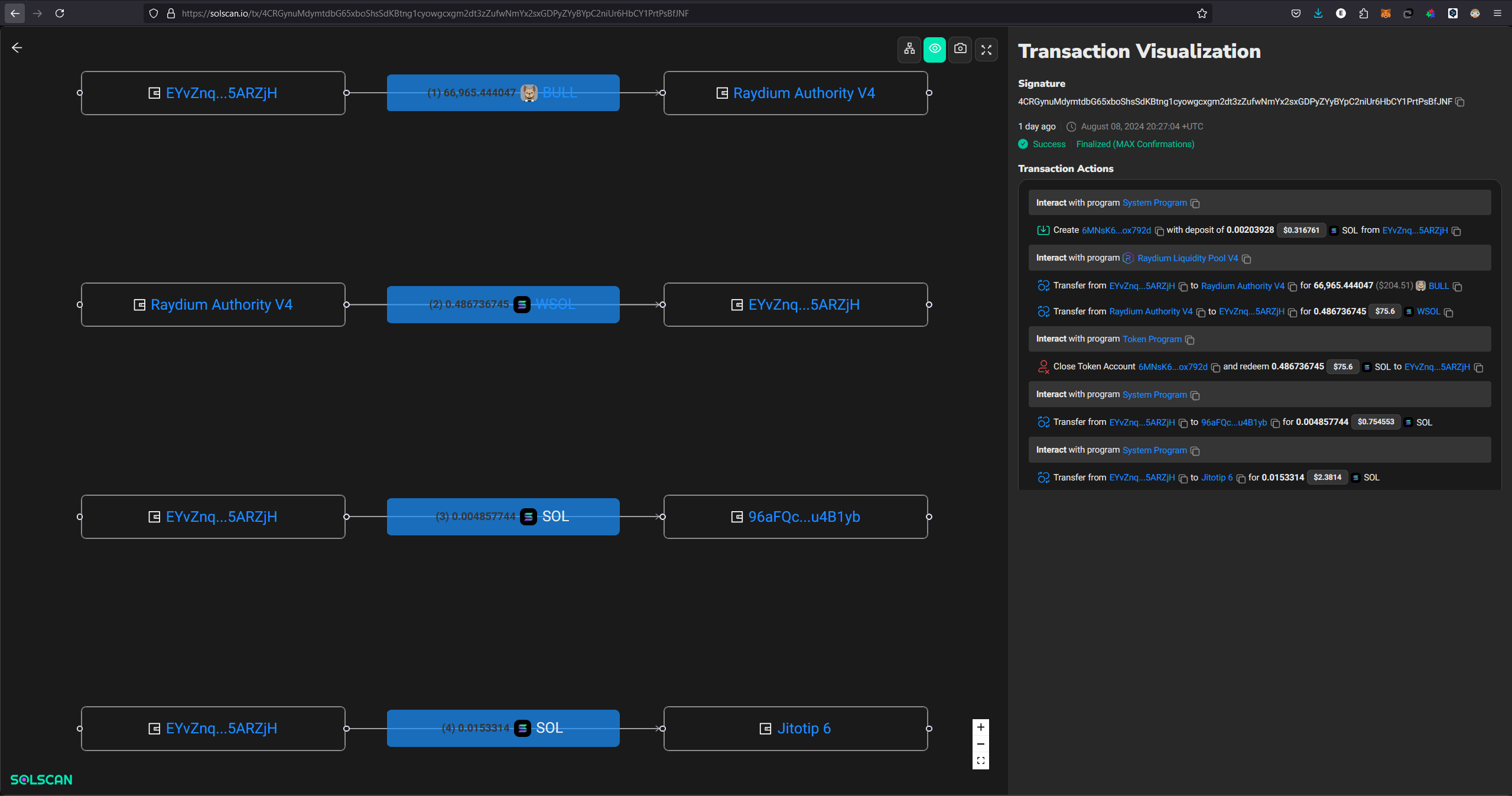Copy the Jitotip 6 address
1512x796 pixels.
pos(1241,478)
